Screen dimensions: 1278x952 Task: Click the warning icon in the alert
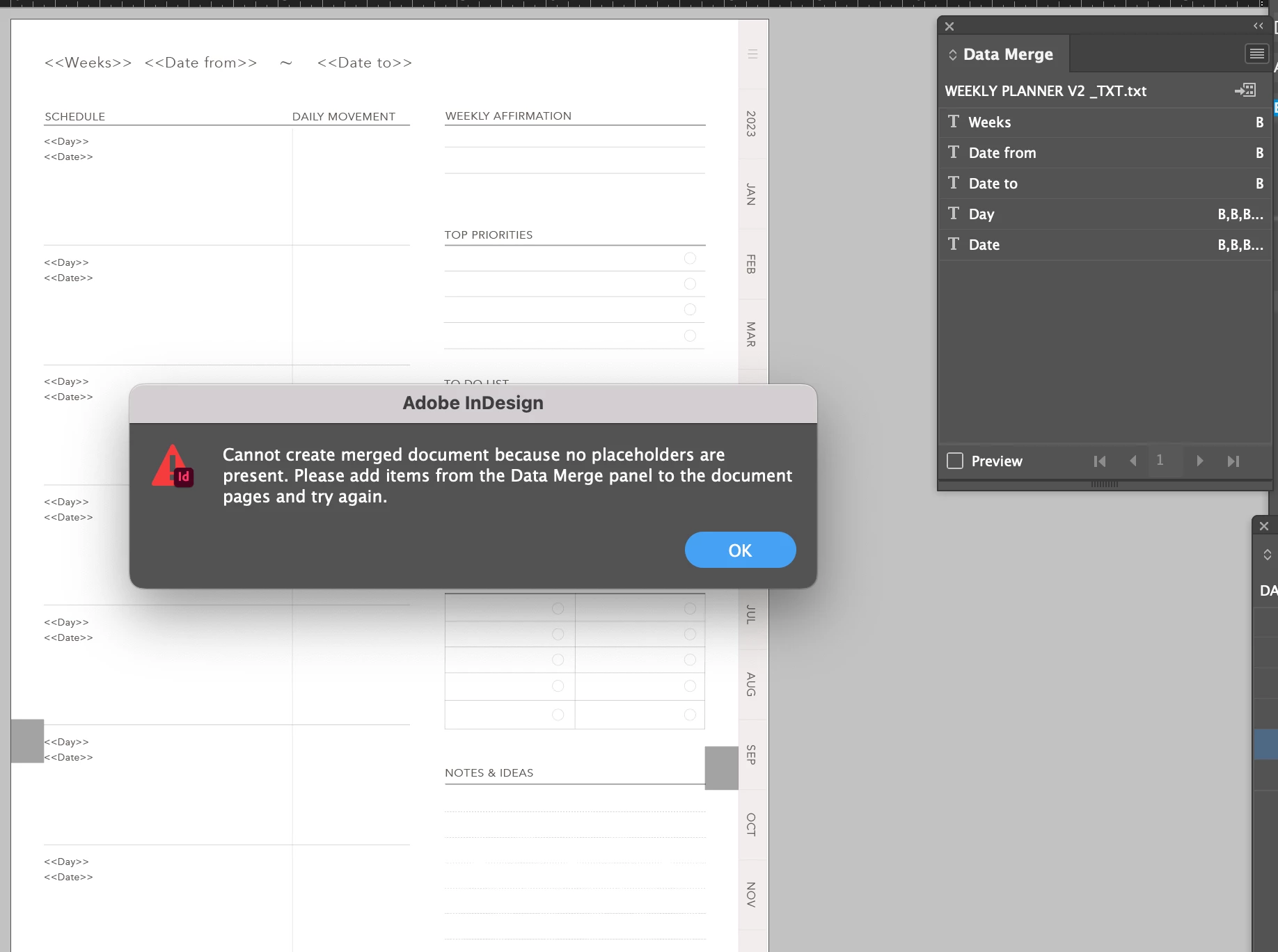[172, 466]
